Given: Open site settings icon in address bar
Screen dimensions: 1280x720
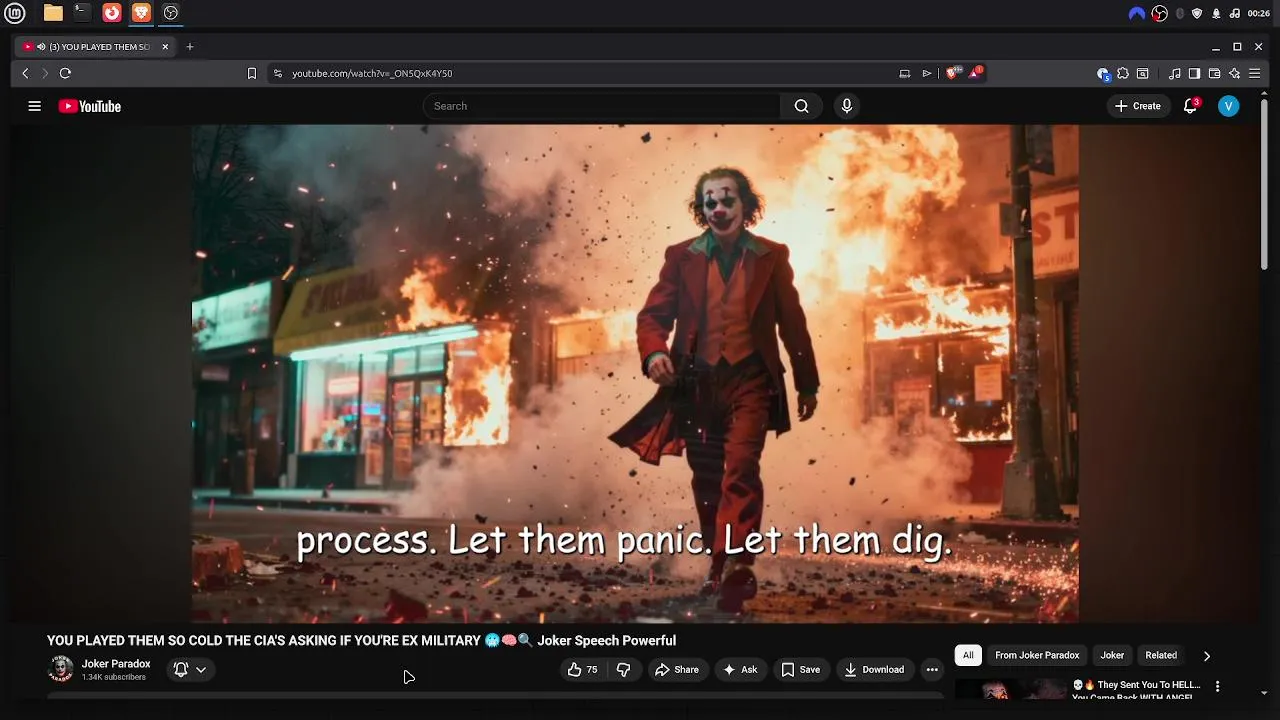Looking at the screenshot, I should coord(278,73).
